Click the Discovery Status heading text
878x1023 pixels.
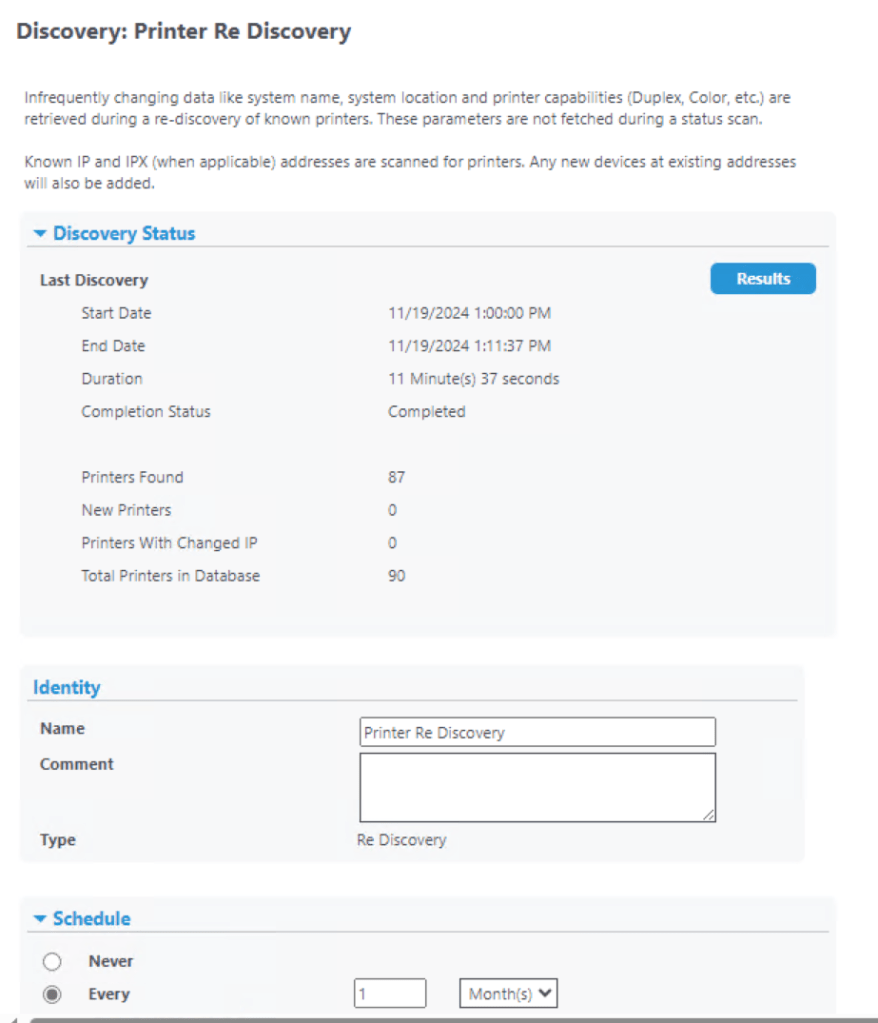pyautogui.click(x=124, y=233)
